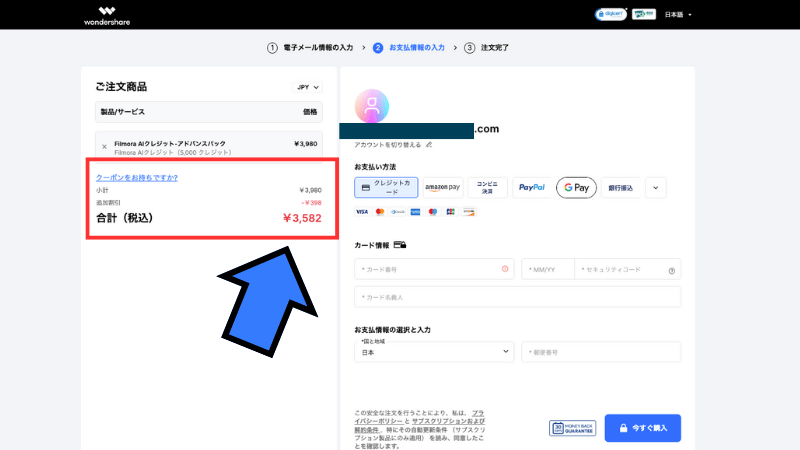Click the Filmora AIクレジット-アドバンスパック product name
The image size is (800, 450).
coord(170,144)
